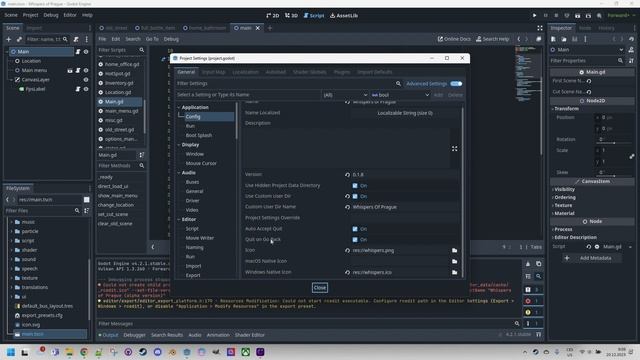The height and width of the screenshot is (360, 640).
Task: Open the script editor File menu
Action: pos(102,39)
